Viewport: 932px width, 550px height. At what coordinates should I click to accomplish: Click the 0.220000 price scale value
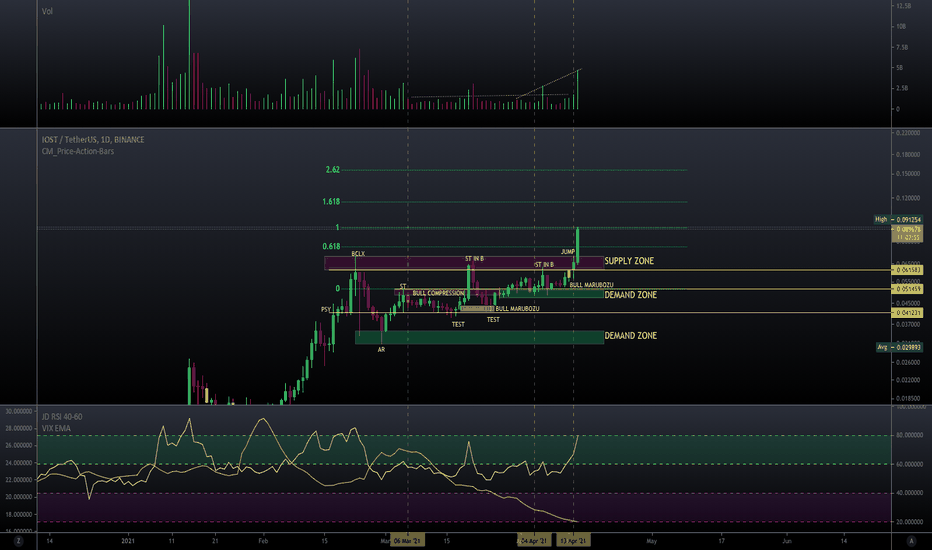(x=908, y=133)
